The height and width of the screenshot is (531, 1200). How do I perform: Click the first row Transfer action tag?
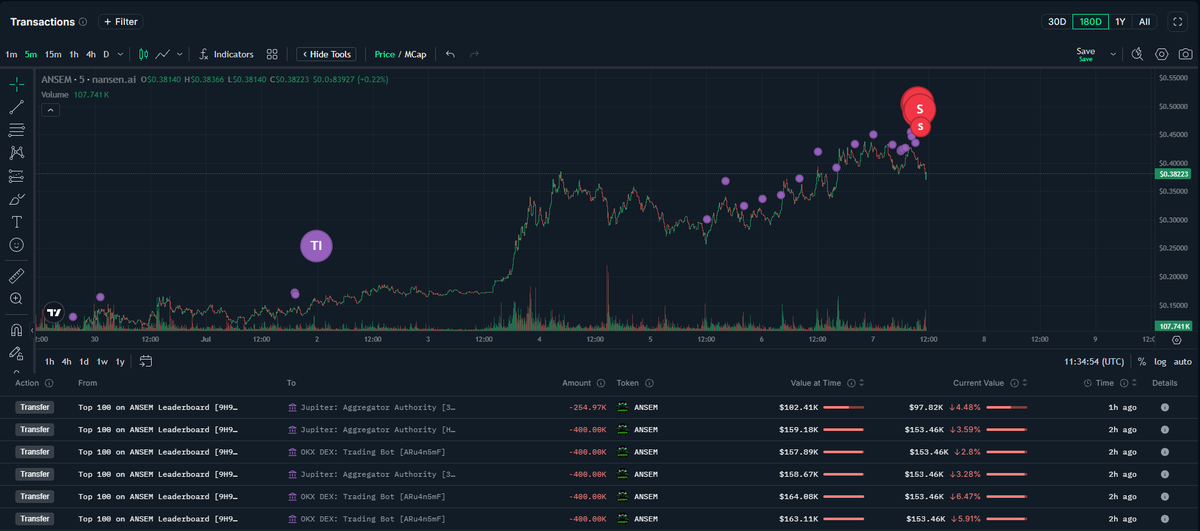tap(35, 407)
